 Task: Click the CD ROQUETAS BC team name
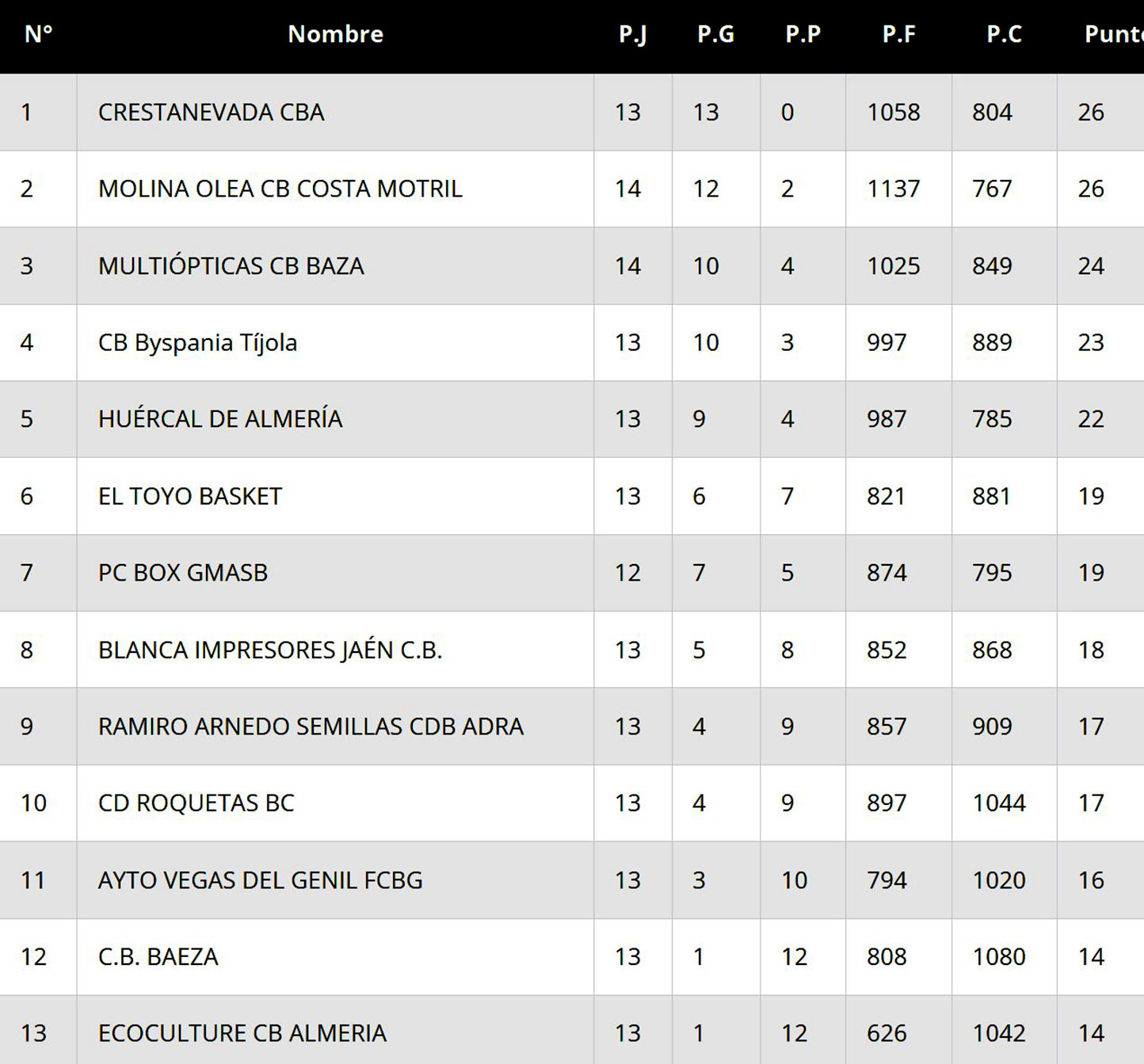coord(196,803)
